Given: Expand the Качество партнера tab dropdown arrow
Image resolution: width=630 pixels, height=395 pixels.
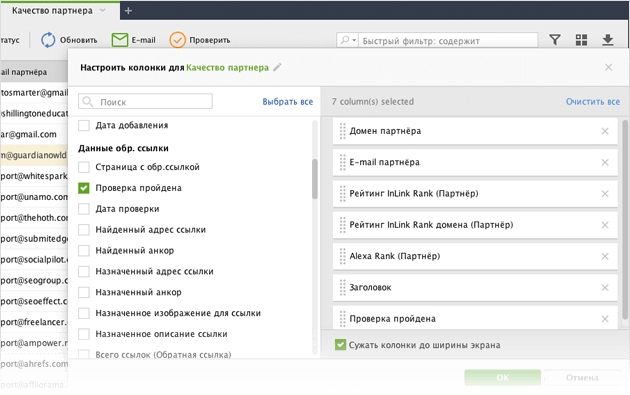Looking at the screenshot, I should click(x=103, y=10).
